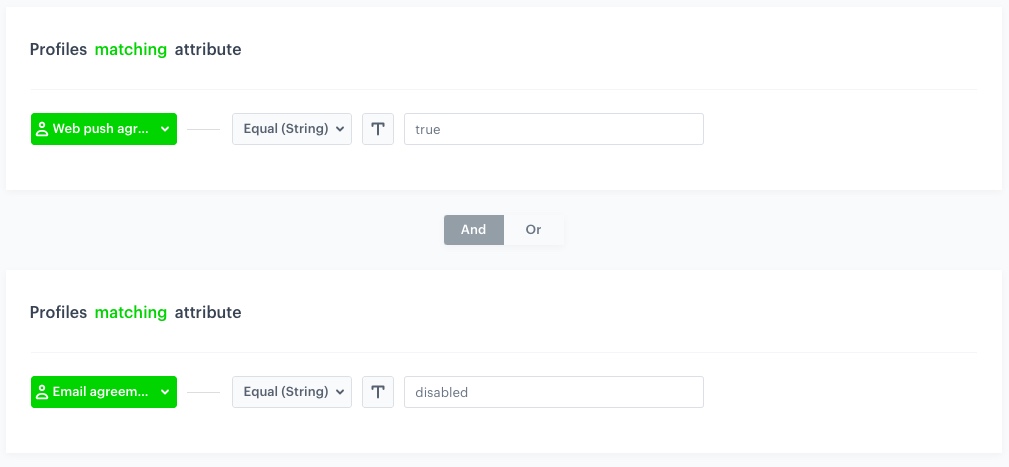This screenshot has width=1009, height=467.
Task: Select the And logical operator
Action: click(x=474, y=230)
